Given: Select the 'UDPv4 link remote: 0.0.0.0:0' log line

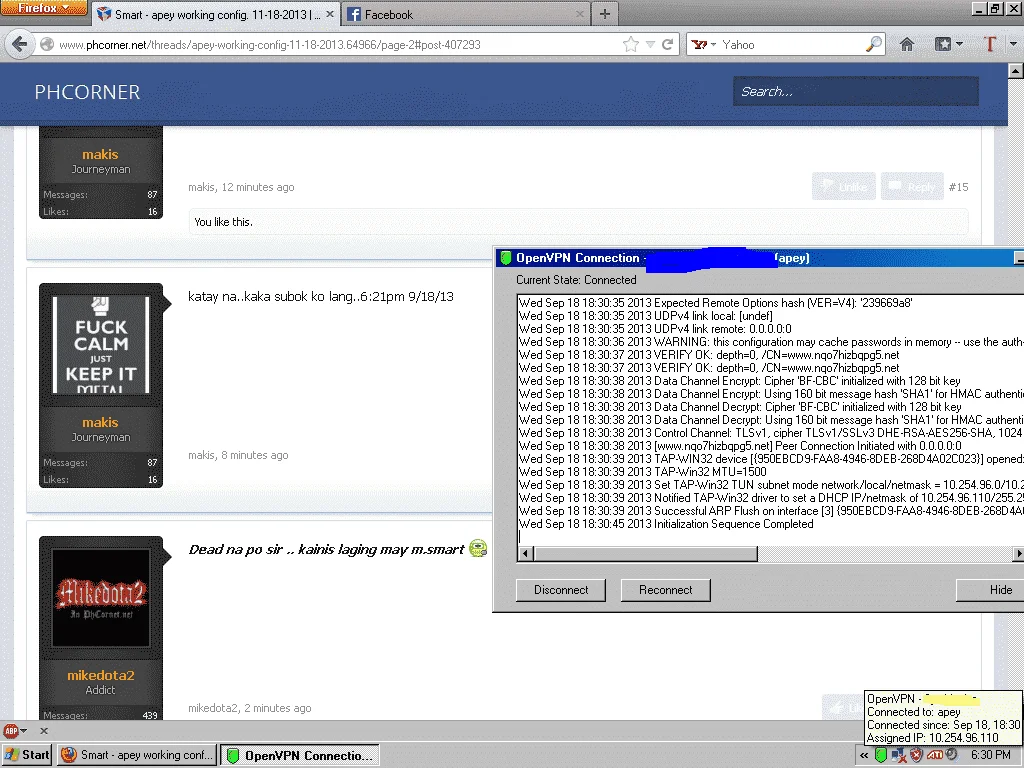Looking at the screenshot, I should coord(655,329).
